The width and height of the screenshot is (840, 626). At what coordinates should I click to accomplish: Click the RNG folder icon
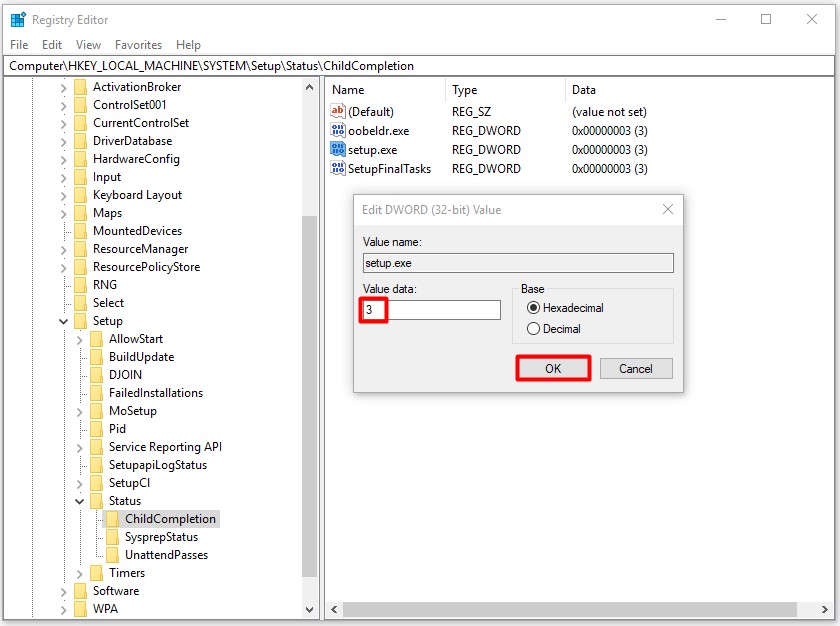[80, 285]
